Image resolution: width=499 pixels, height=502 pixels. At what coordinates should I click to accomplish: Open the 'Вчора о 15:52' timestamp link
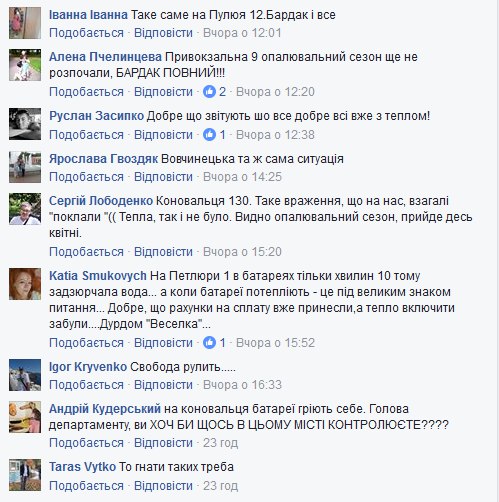tap(275, 343)
